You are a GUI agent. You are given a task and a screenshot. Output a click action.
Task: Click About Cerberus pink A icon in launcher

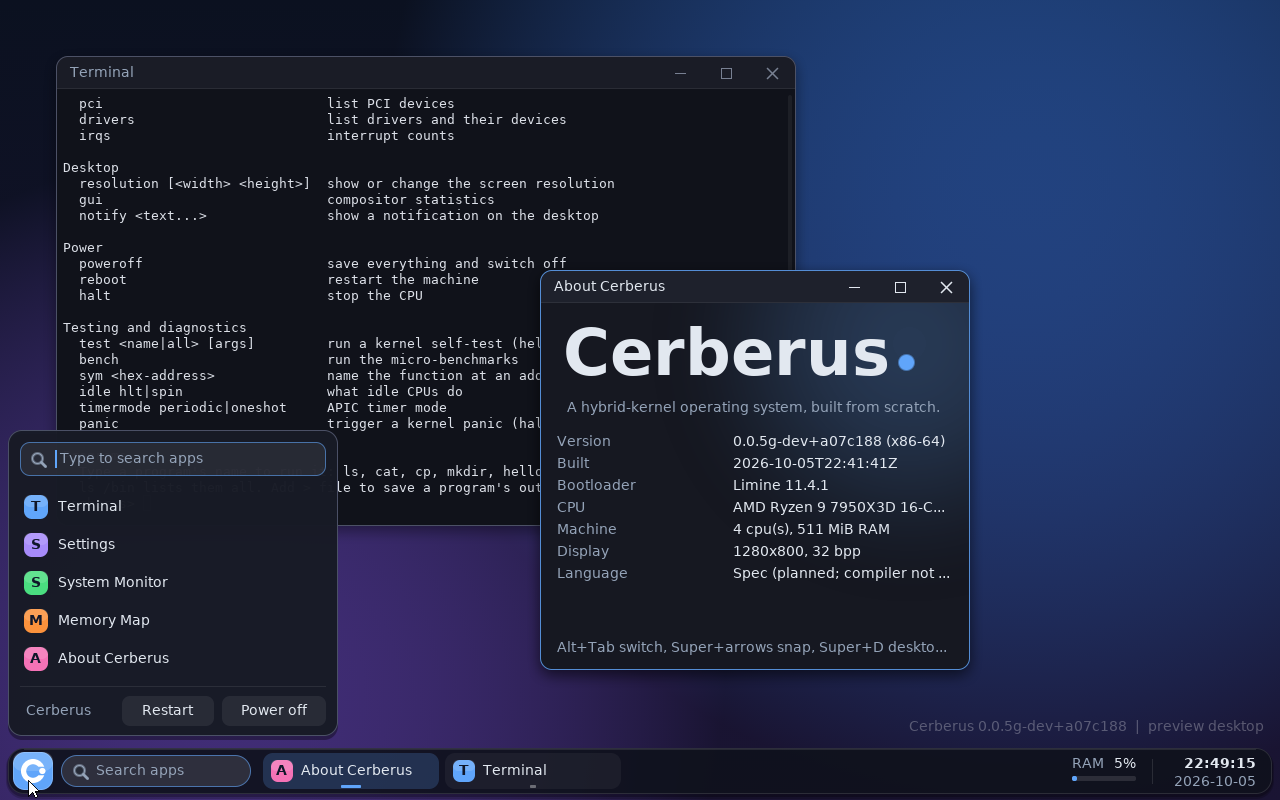[36, 658]
